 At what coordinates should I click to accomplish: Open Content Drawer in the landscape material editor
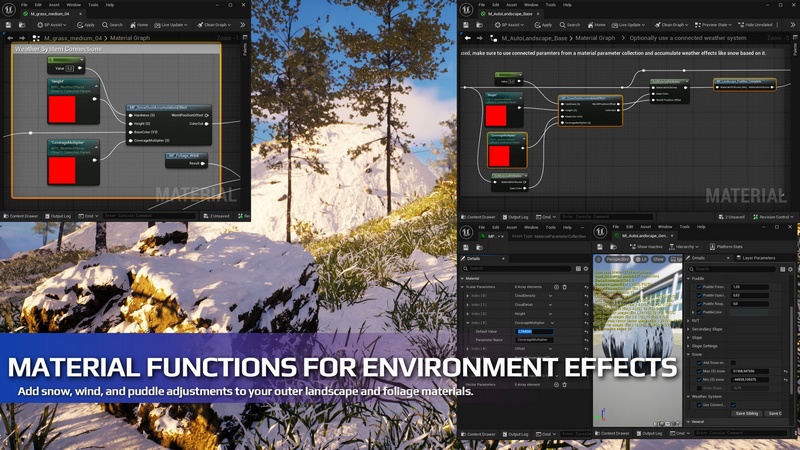(x=478, y=216)
